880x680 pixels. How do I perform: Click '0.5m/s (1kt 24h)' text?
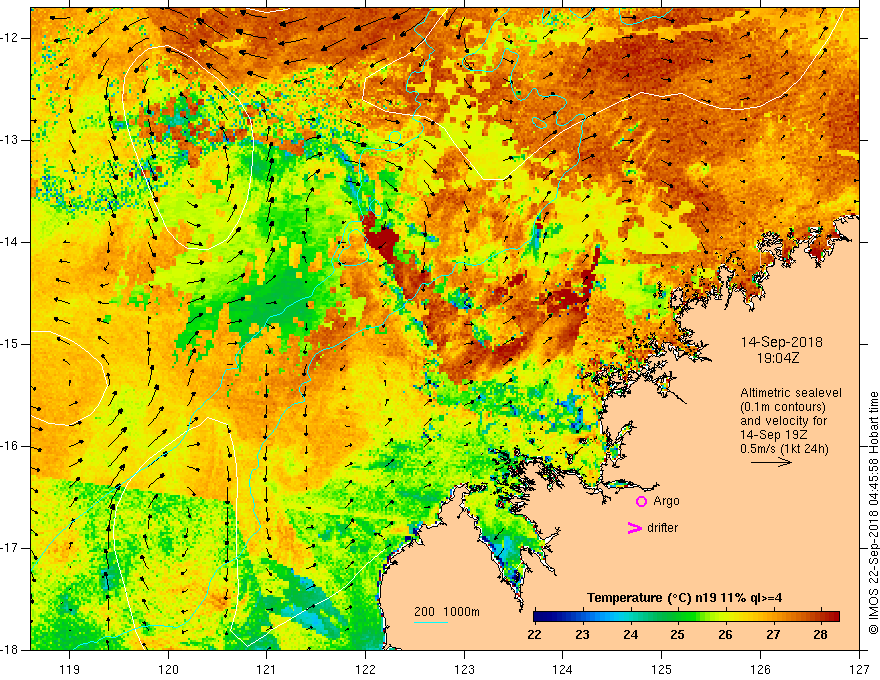point(784,449)
